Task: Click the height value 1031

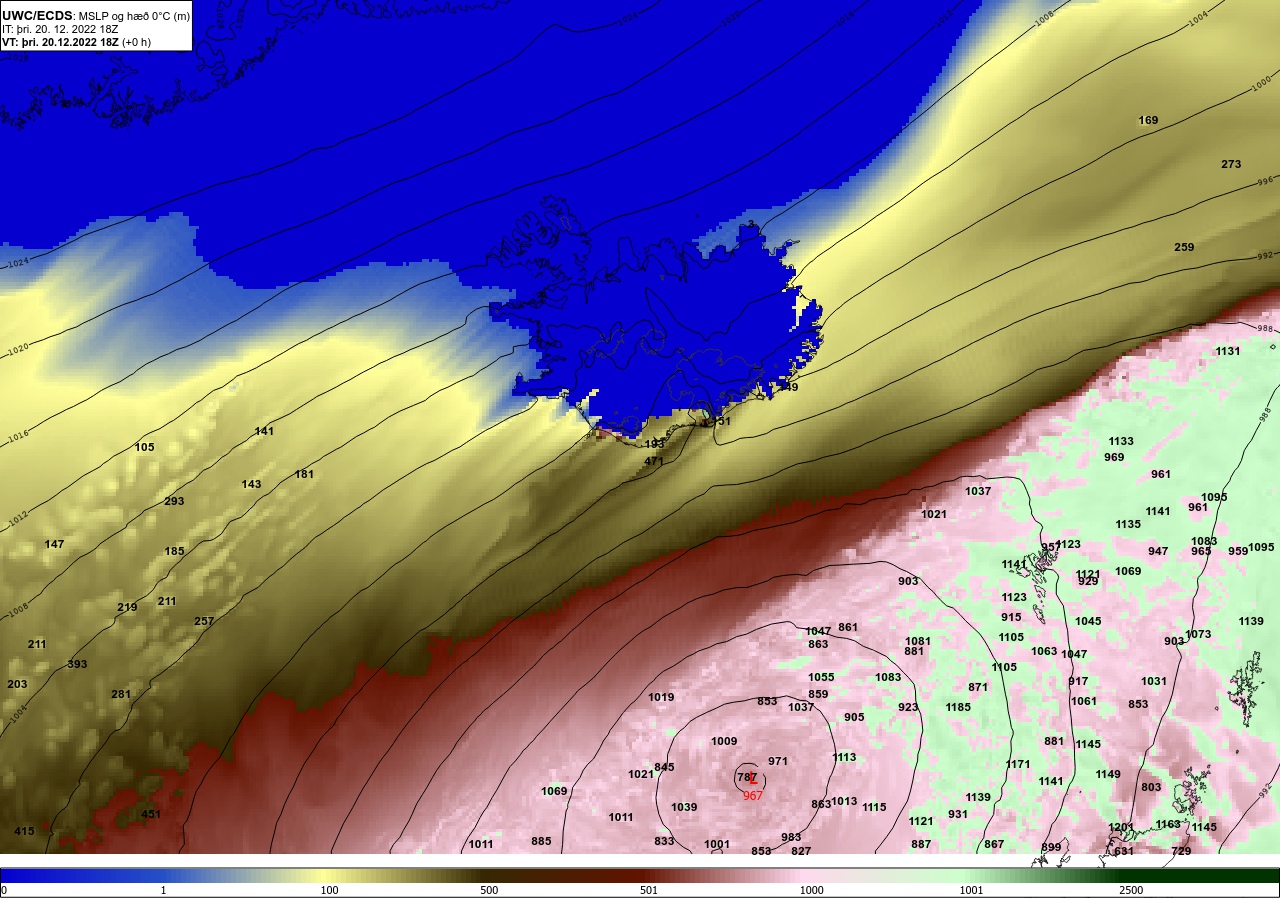Action: click(1154, 681)
